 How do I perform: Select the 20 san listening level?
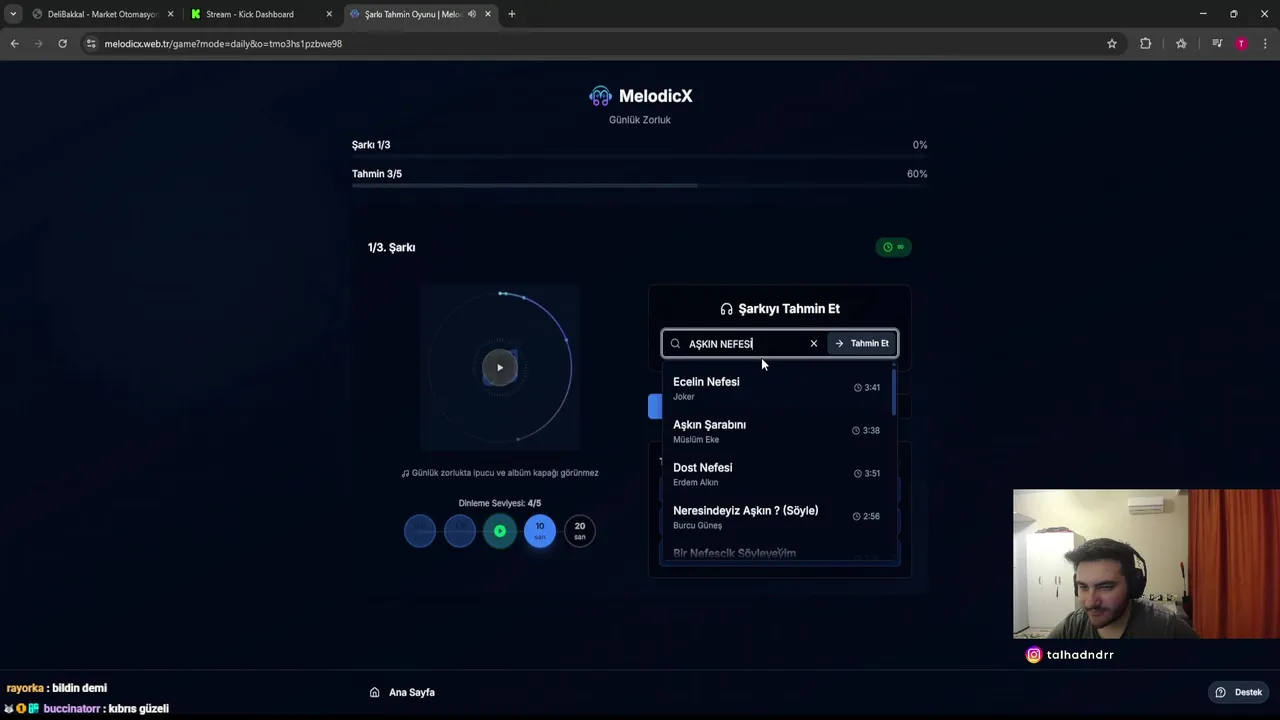[x=580, y=531]
